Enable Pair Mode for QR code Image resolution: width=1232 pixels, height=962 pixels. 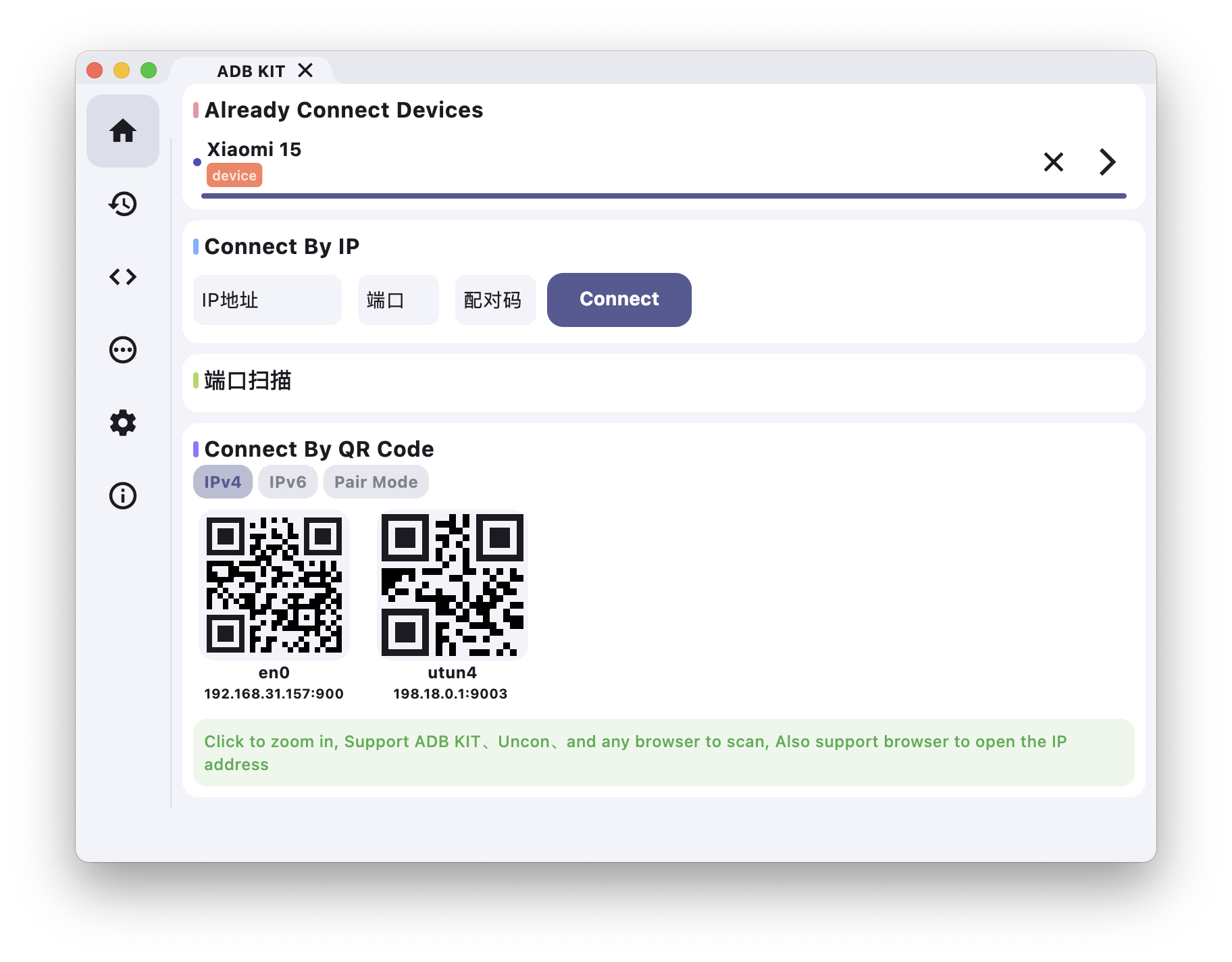pos(376,482)
